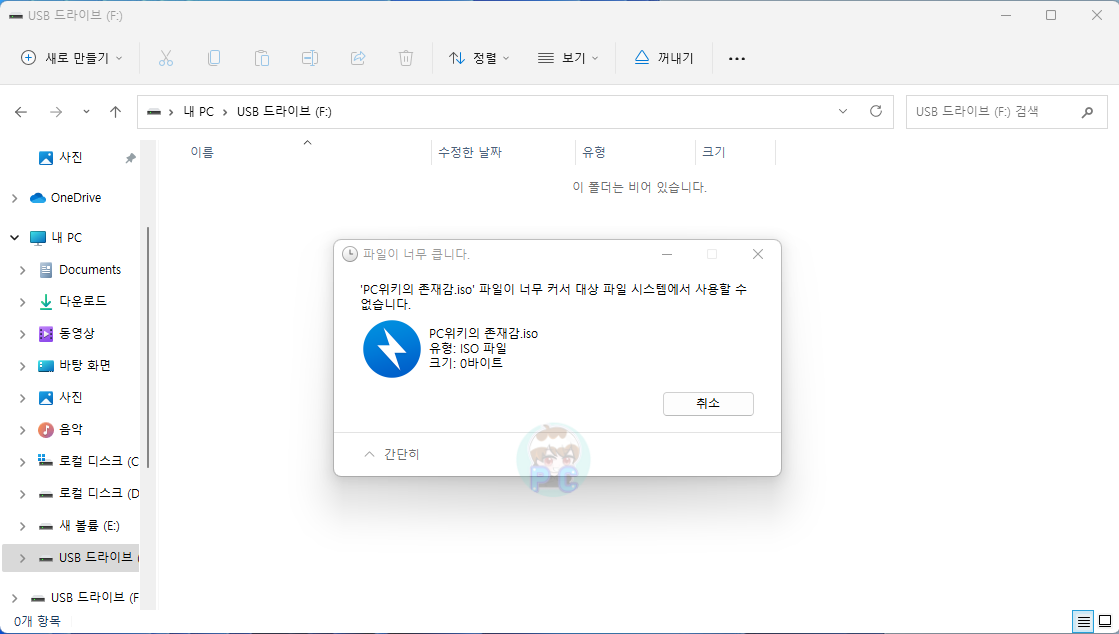Click the Paste clipboard icon
This screenshot has height=634, width=1119.
(x=262, y=59)
